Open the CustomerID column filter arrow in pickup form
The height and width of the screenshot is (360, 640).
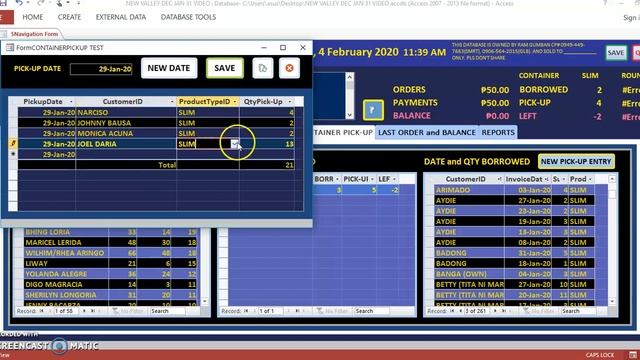(172, 102)
